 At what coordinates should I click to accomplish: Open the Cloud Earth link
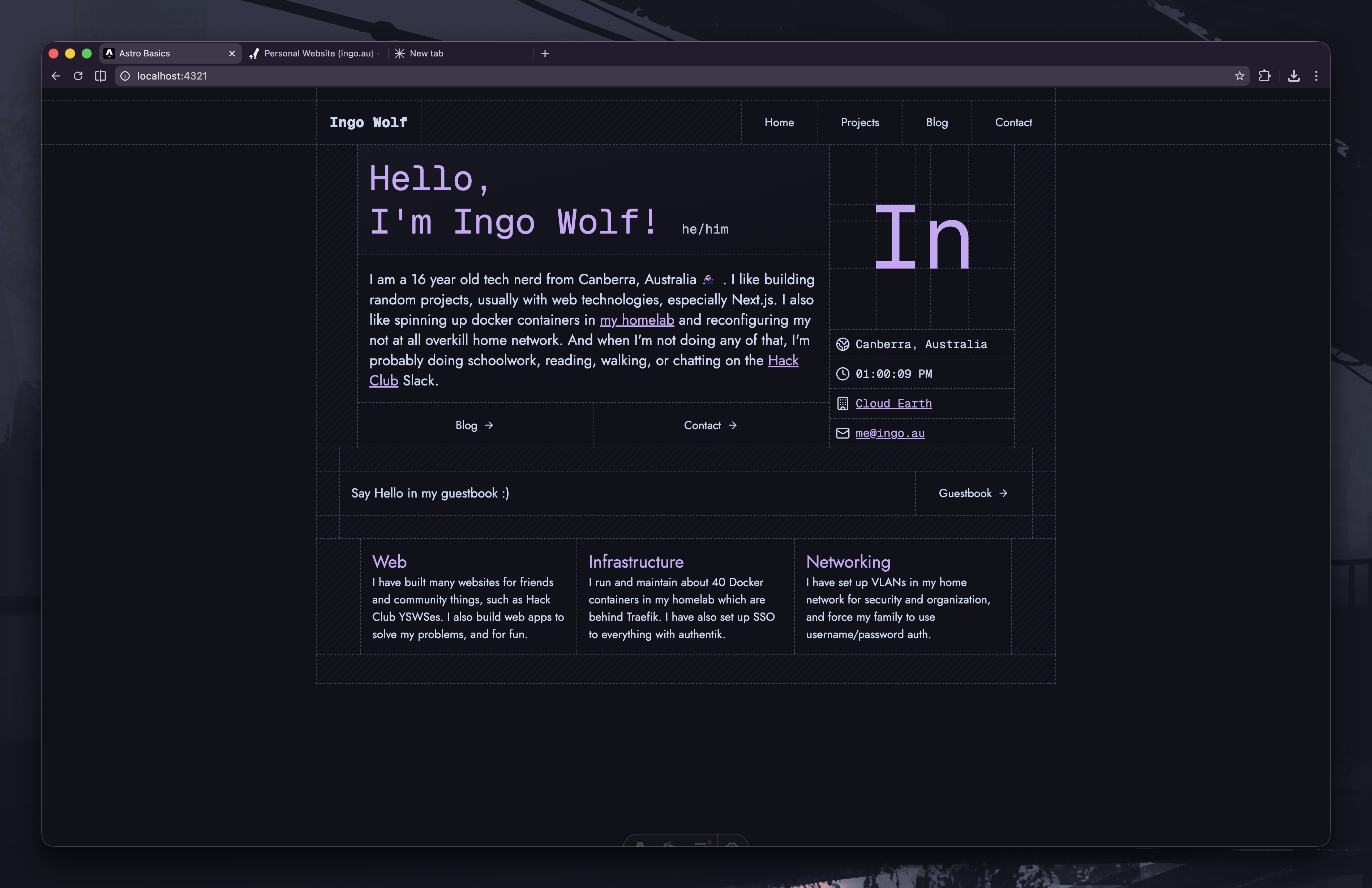893,404
